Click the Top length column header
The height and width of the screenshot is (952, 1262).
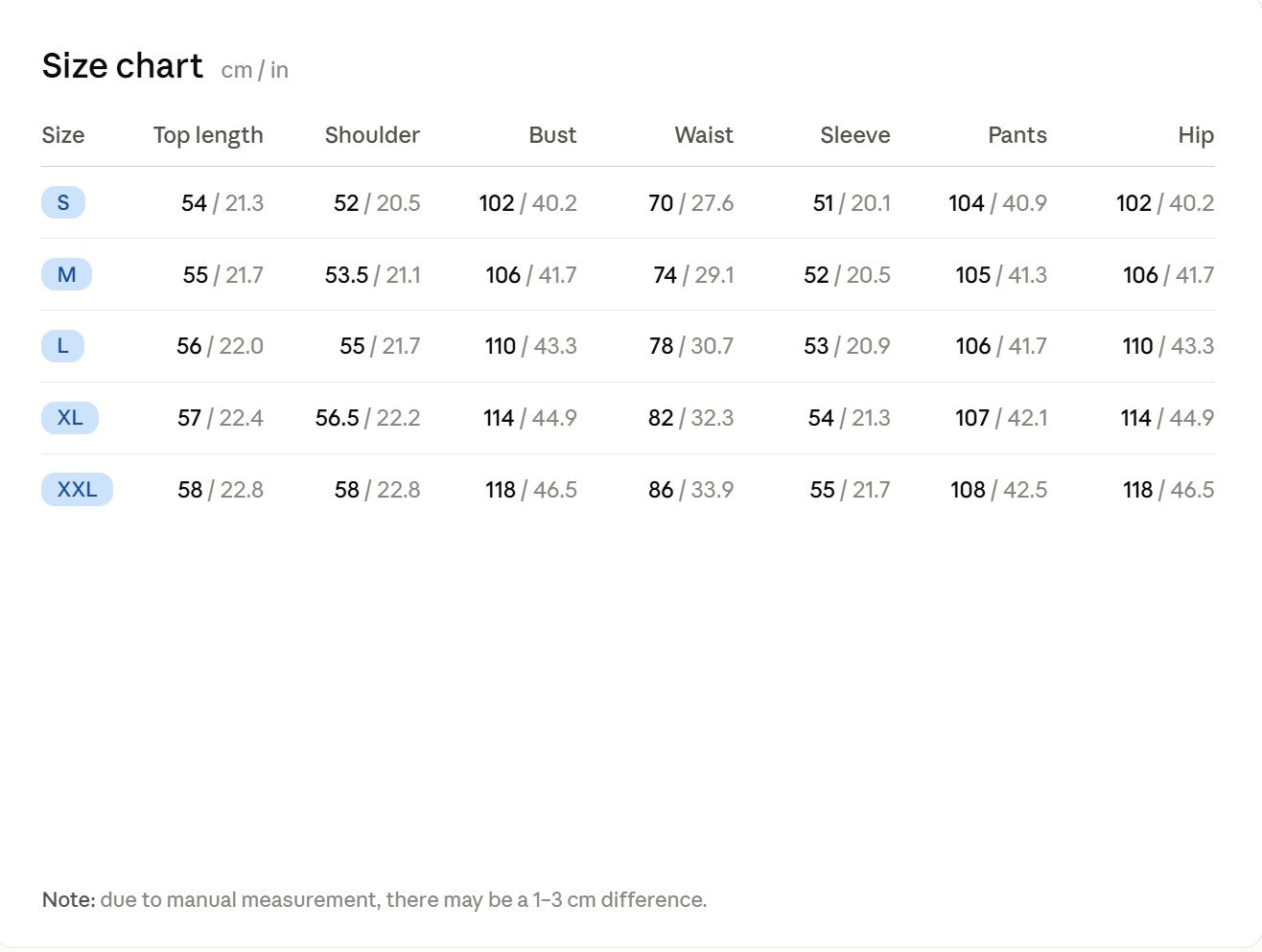tap(208, 135)
